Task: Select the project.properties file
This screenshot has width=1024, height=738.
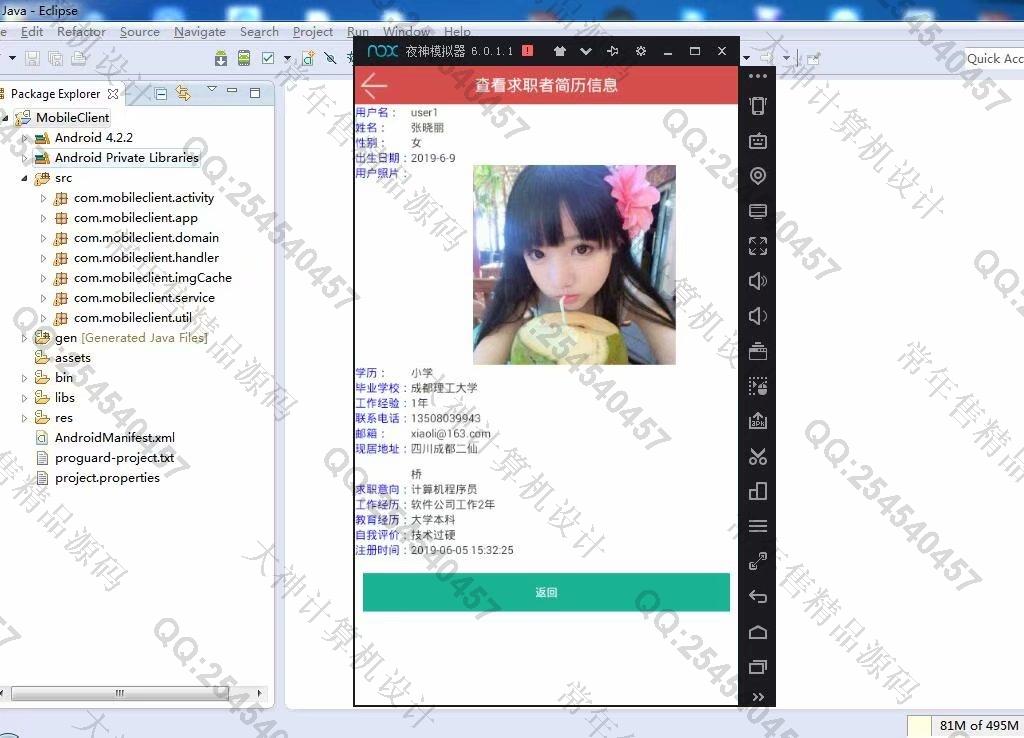Action: [x=107, y=478]
